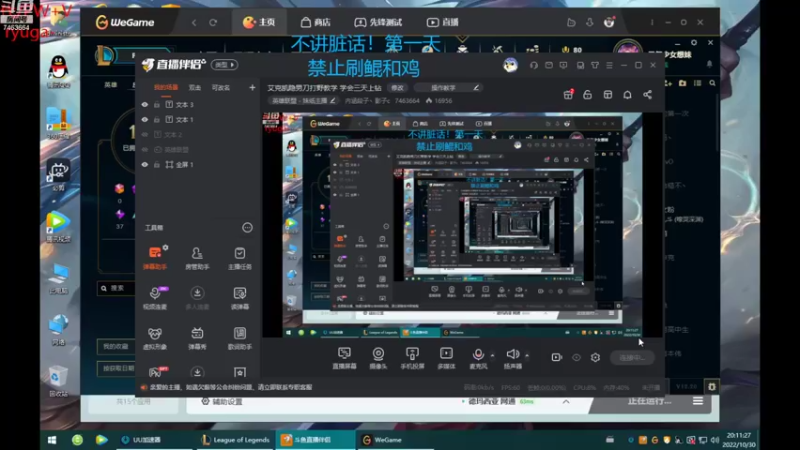Toggle visibility eye for 文本 2

pos(145,135)
